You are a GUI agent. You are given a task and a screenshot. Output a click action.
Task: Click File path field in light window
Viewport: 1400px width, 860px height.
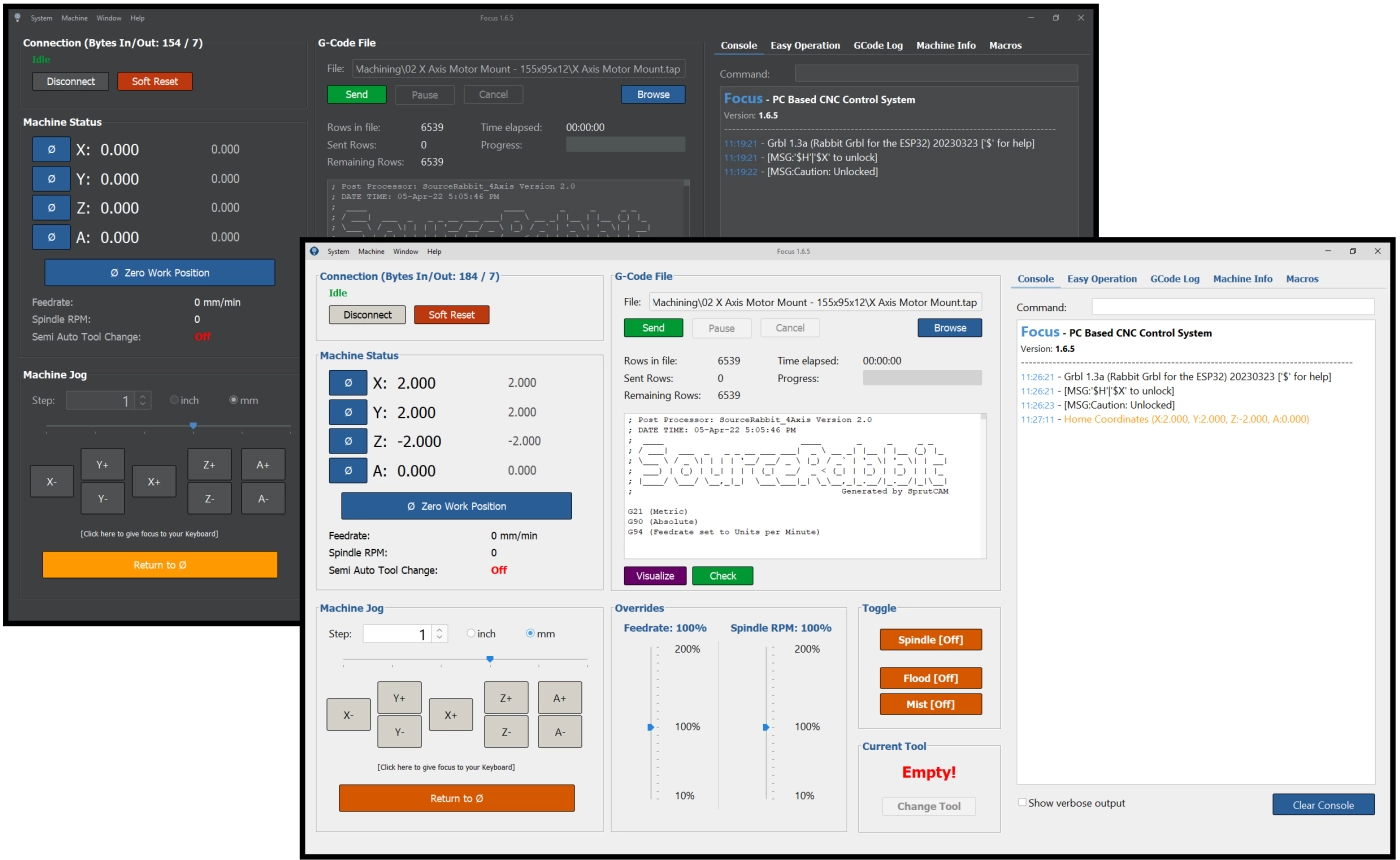815,302
